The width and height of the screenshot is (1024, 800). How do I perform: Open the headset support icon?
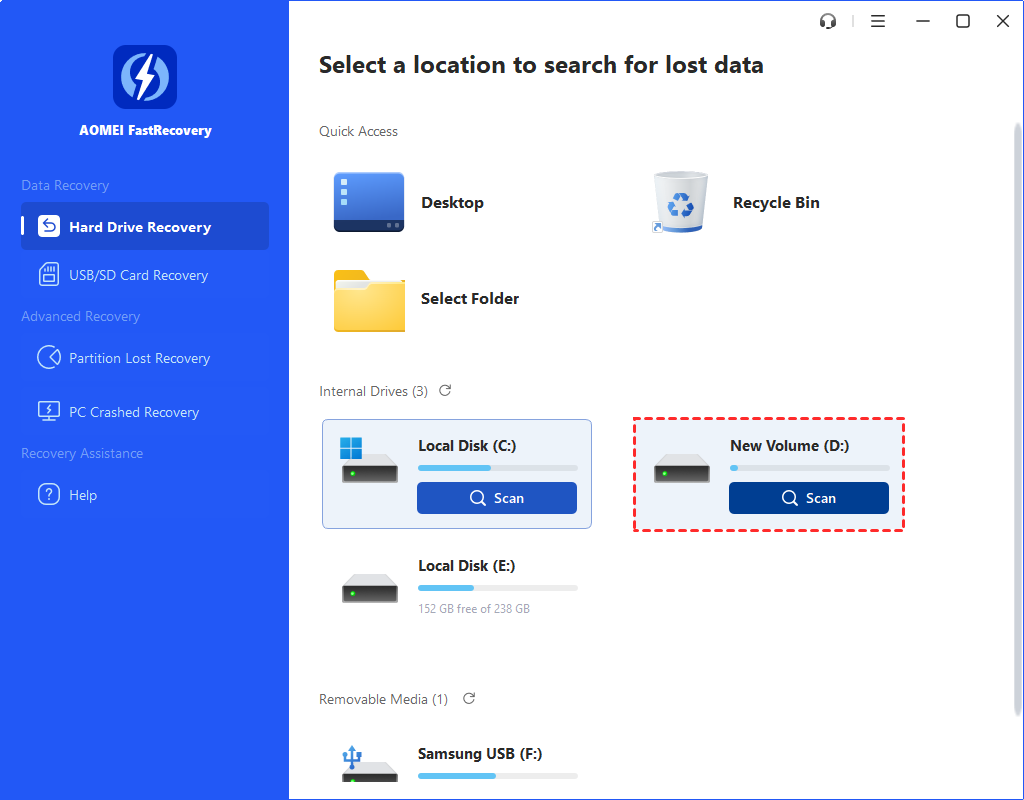827,22
